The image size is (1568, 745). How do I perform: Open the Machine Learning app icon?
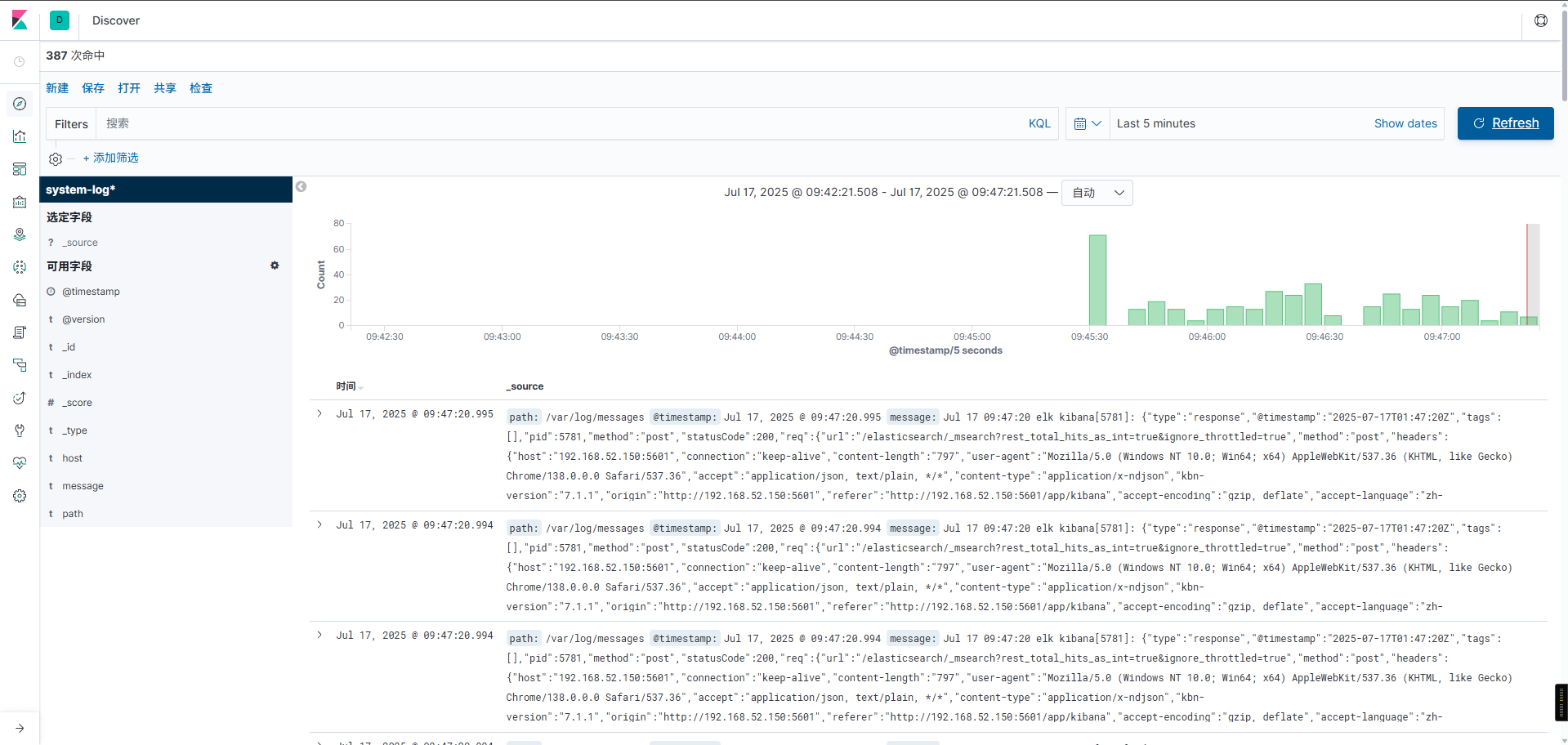[x=20, y=267]
